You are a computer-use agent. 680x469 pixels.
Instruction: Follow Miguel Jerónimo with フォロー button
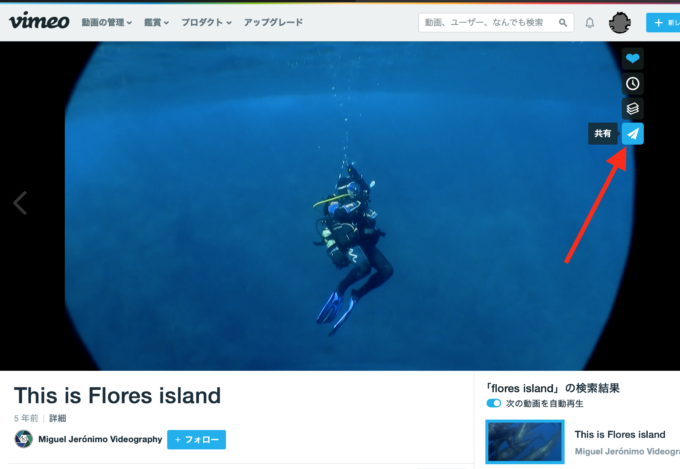(x=196, y=439)
